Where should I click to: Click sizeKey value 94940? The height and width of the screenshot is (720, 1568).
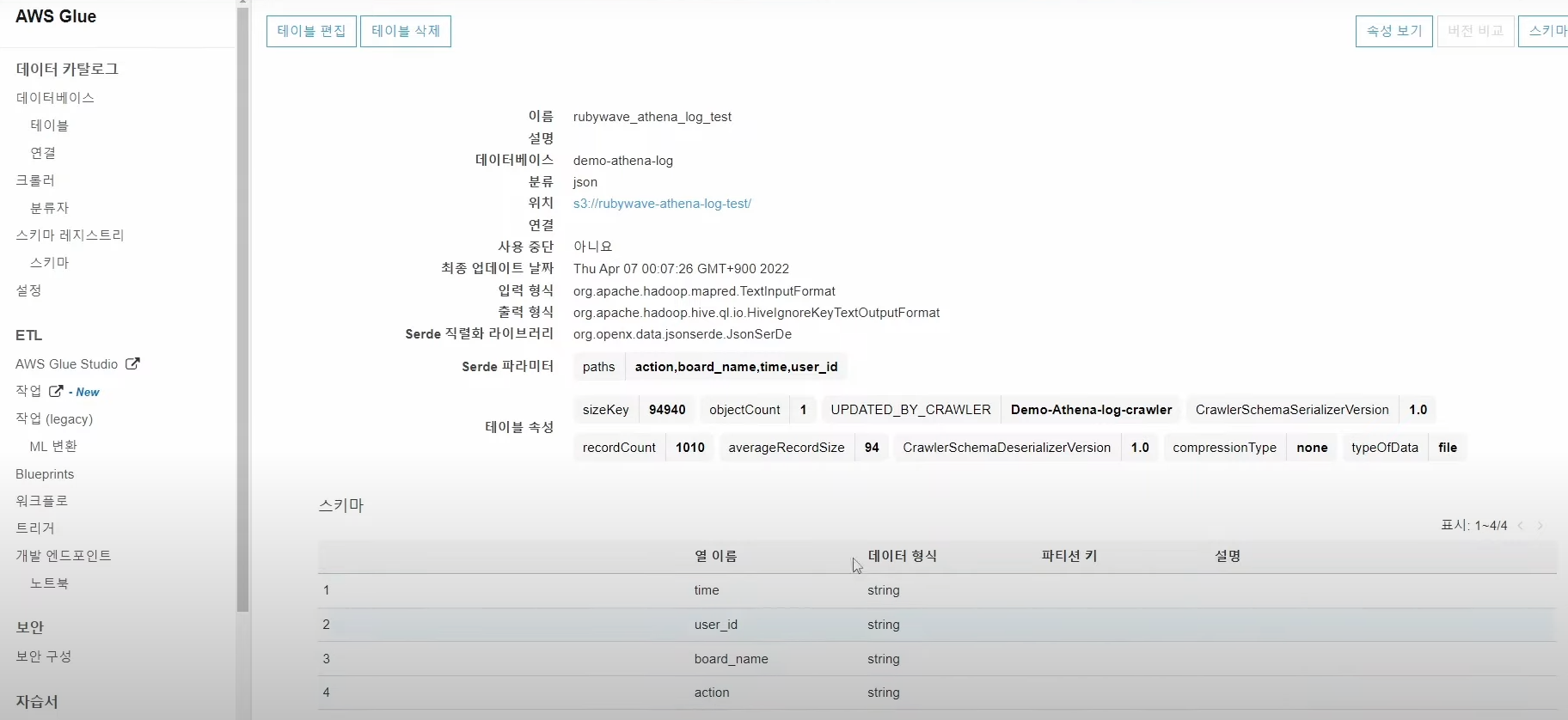click(667, 410)
